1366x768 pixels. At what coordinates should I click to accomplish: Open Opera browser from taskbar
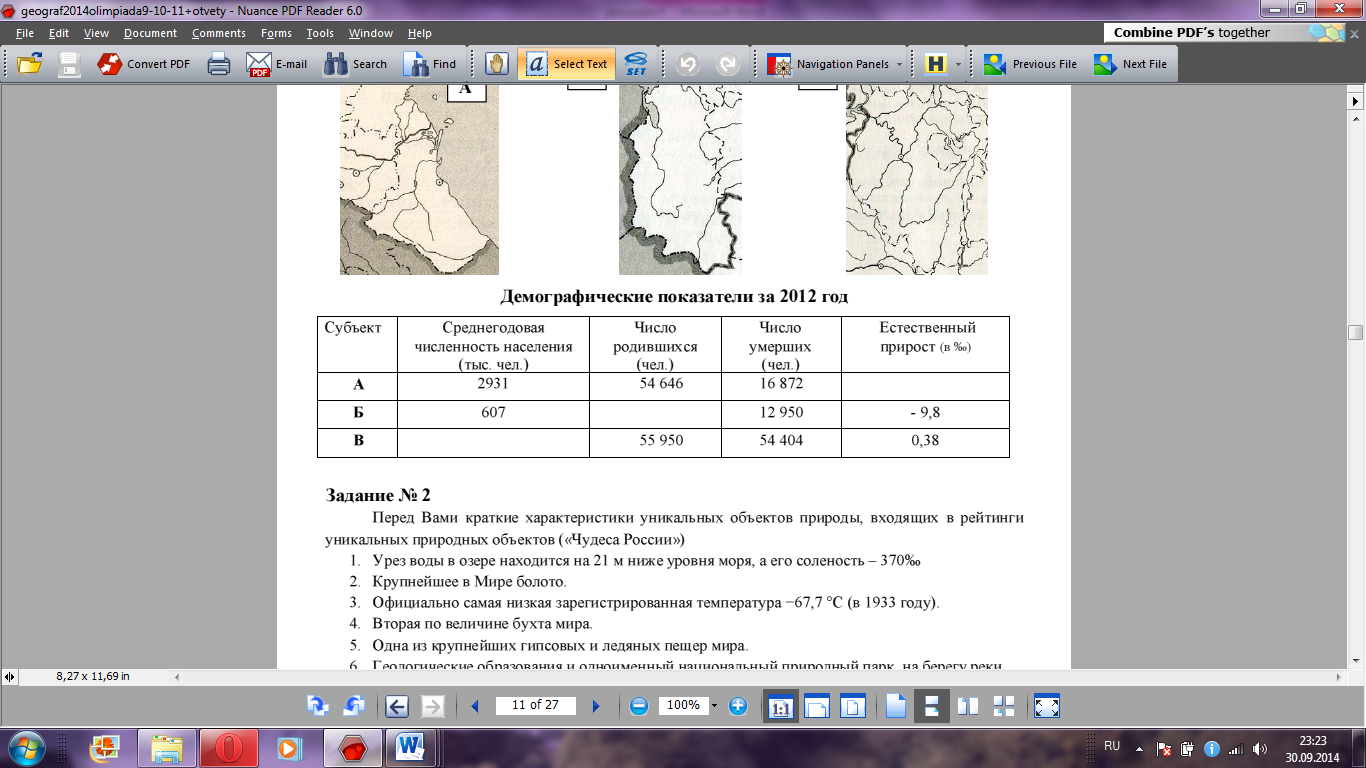pyautogui.click(x=230, y=748)
